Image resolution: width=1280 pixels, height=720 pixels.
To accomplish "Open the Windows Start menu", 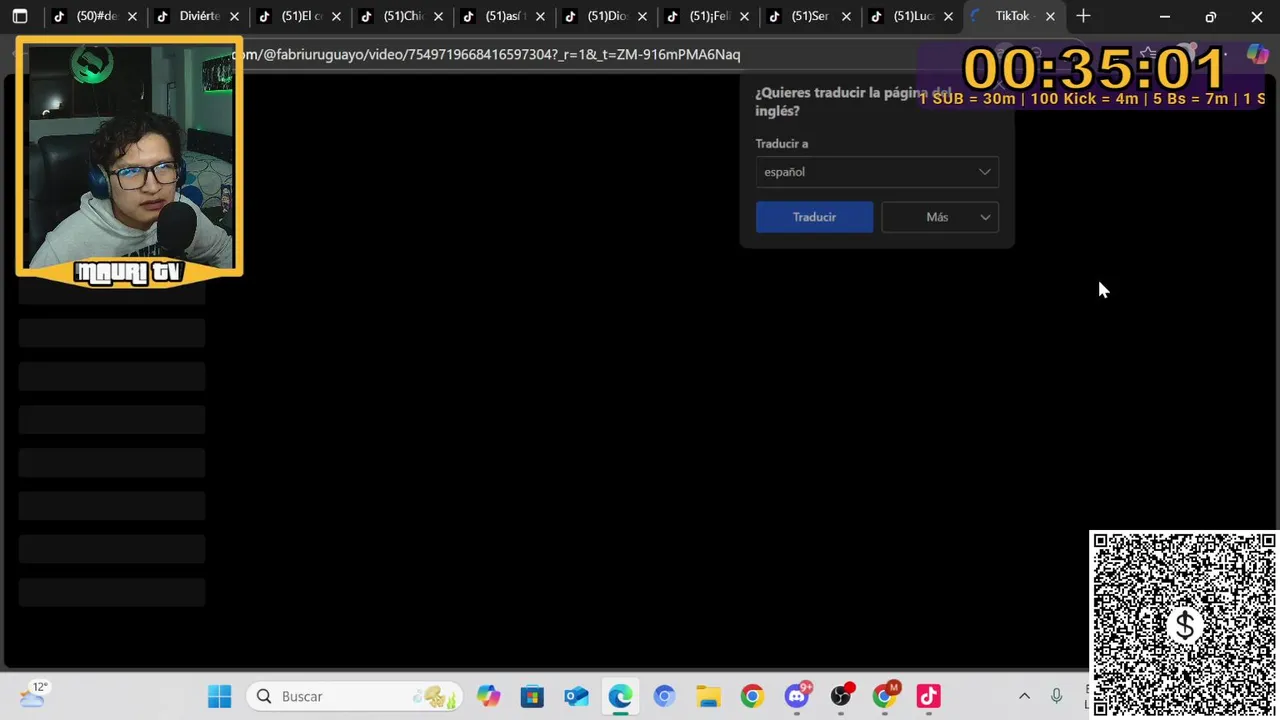I will click(x=219, y=696).
